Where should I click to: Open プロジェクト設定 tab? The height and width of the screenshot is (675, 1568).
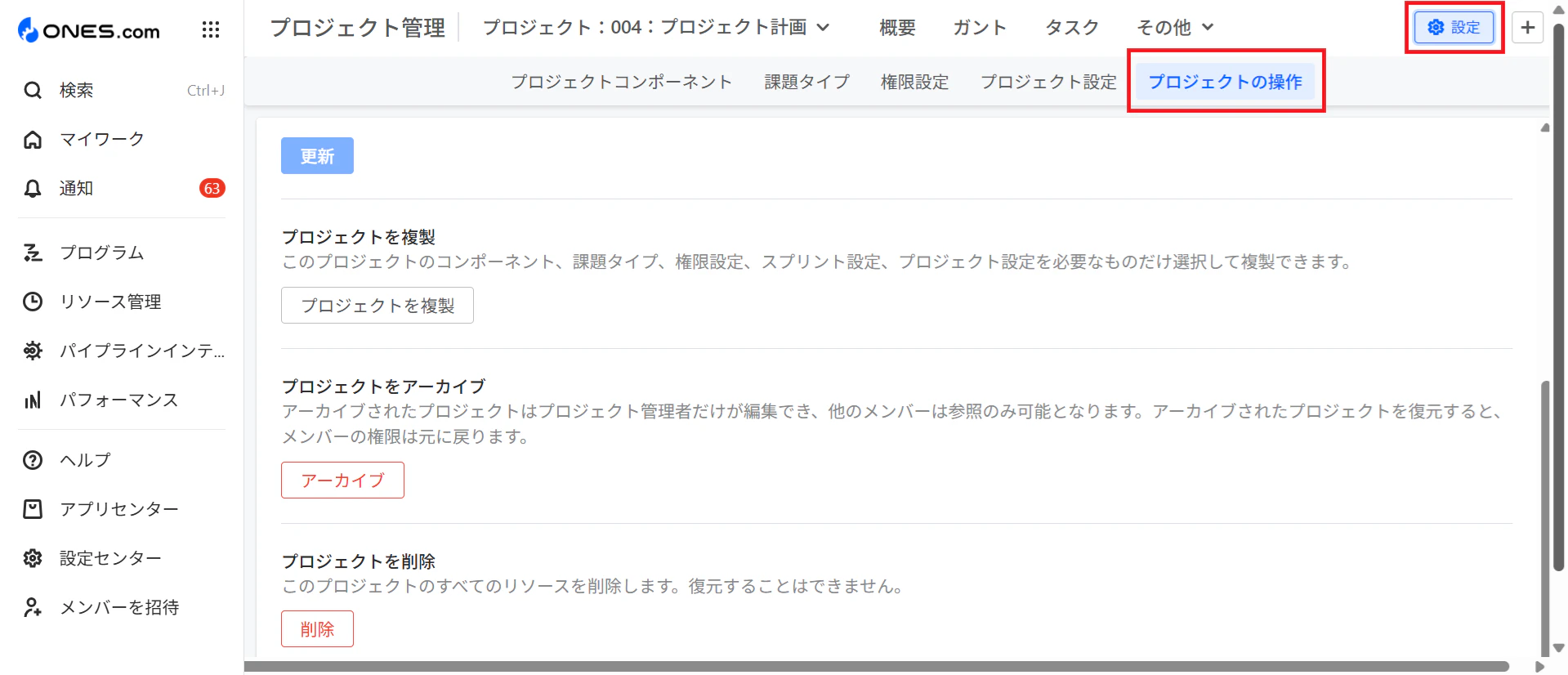[x=1048, y=82]
